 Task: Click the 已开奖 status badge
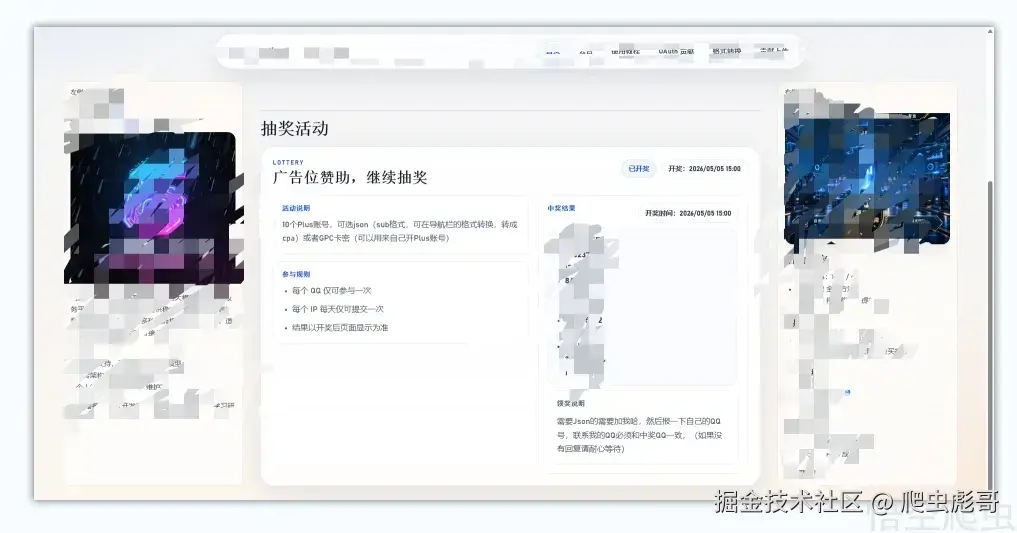[639, 169]
